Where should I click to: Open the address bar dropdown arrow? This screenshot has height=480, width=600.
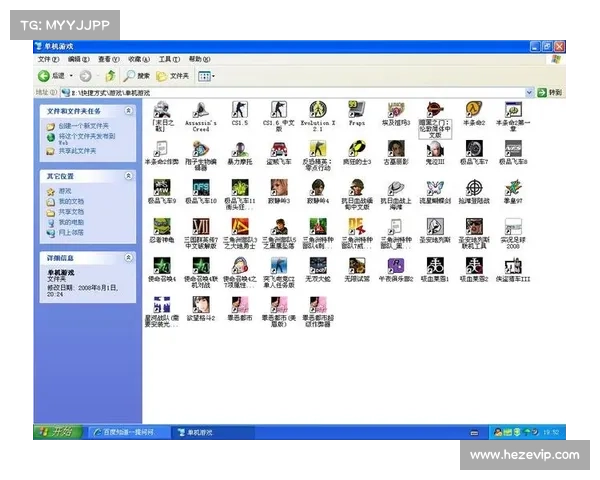pos(529,92)
